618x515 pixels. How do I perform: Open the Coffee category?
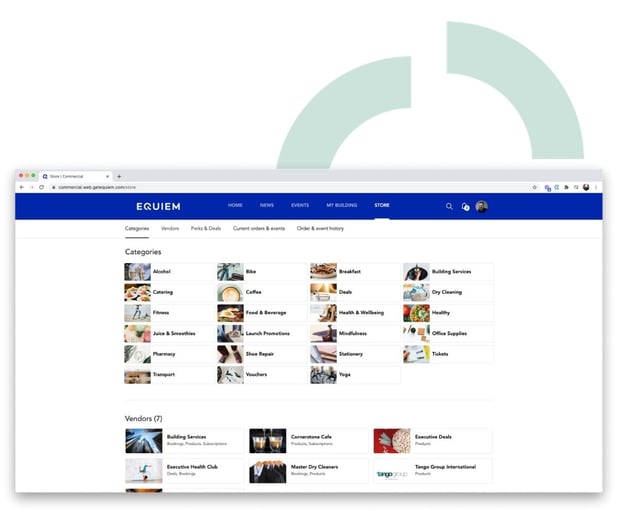(261, 292)
